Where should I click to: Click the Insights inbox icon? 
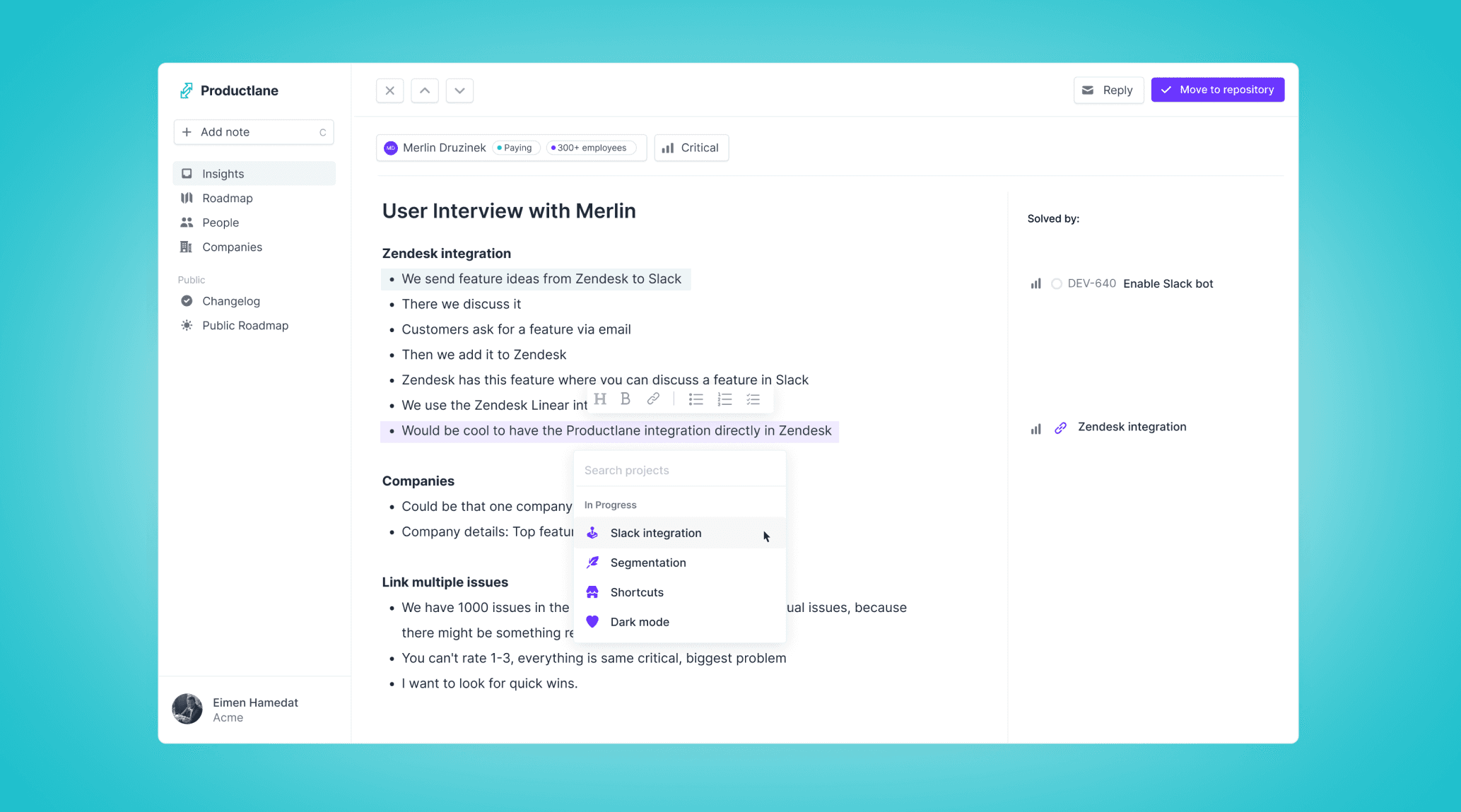187,174
